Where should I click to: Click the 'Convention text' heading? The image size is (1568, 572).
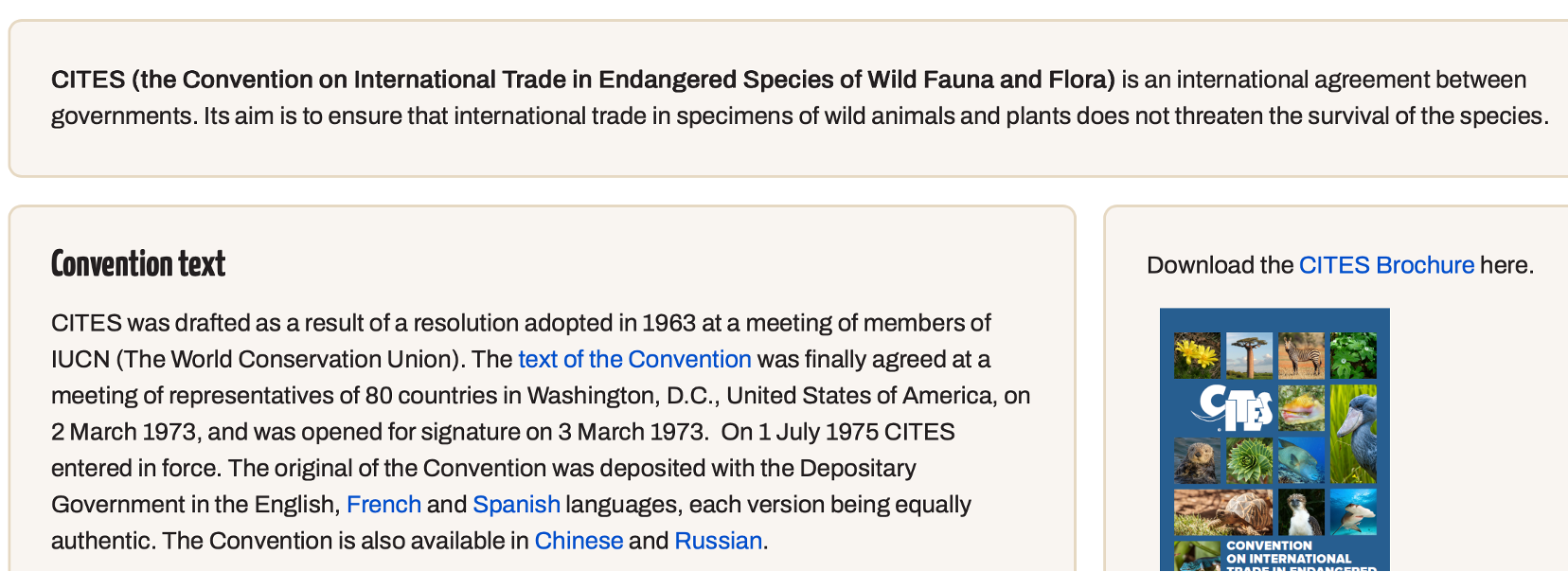[x=138, y=264]
